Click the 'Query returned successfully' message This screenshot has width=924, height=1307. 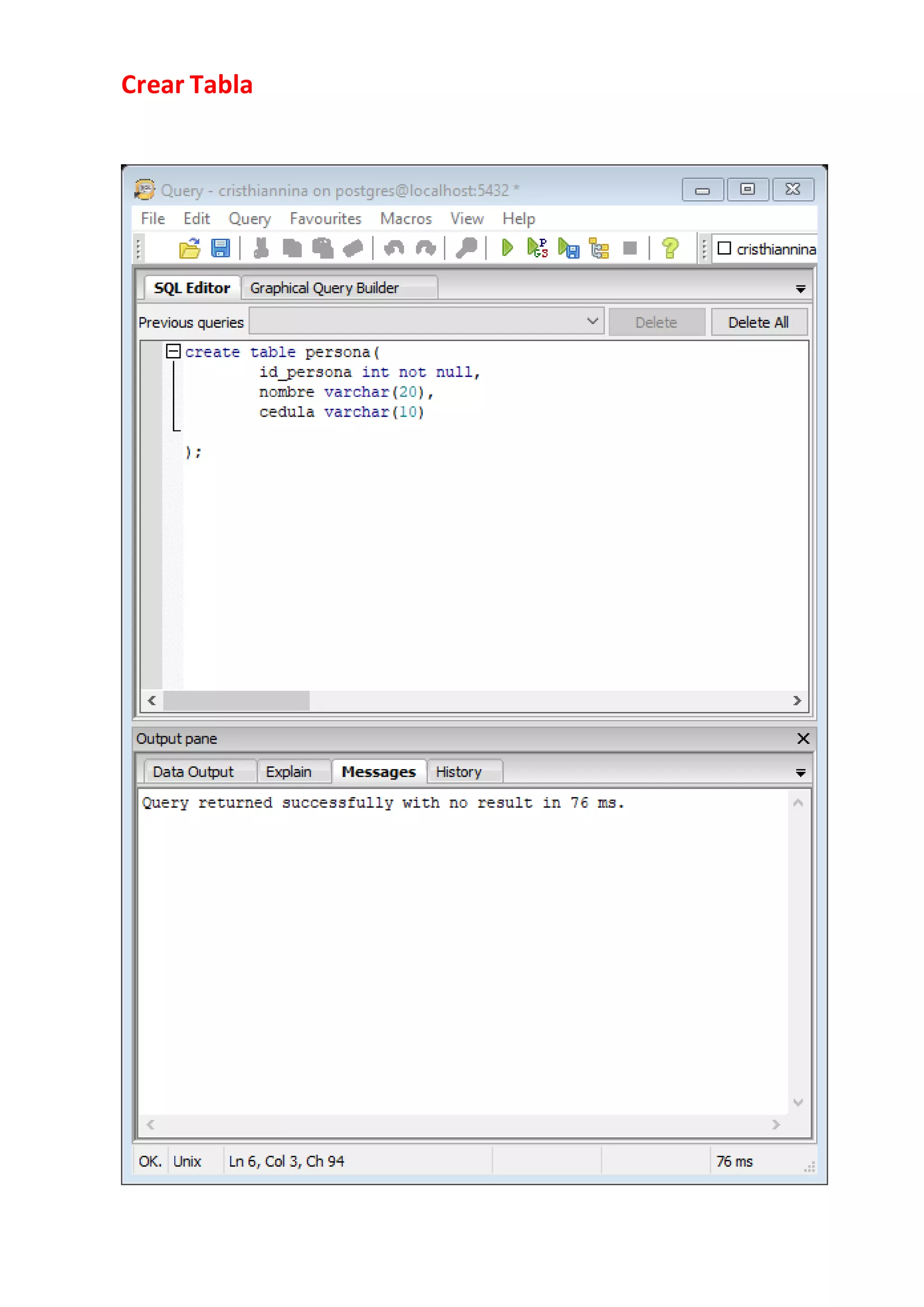[383, 802]
